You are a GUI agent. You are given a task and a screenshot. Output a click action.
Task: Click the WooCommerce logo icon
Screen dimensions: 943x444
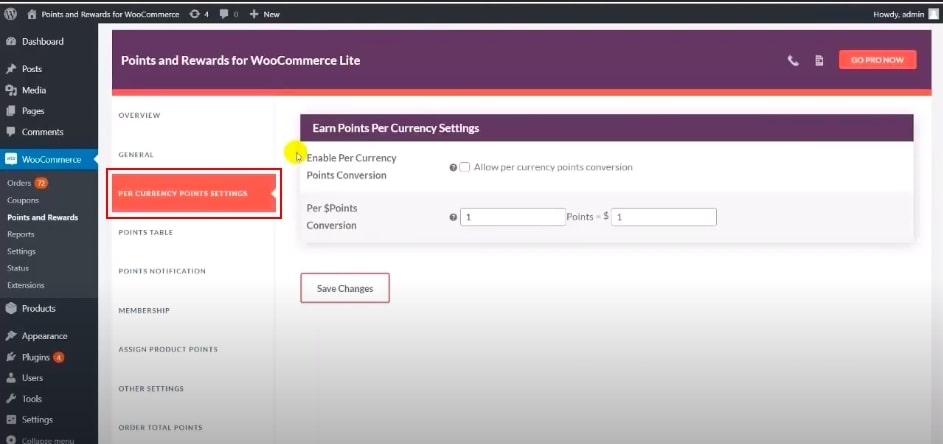coord(11,159)
